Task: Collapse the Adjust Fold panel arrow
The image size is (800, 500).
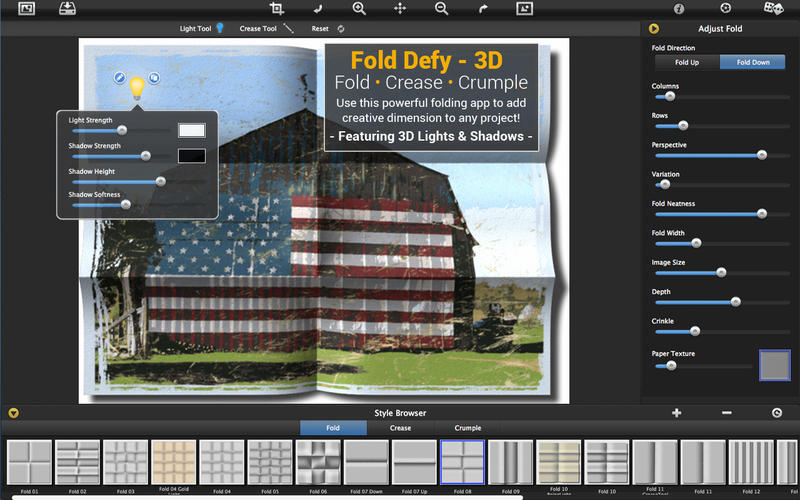Action: [x=654, y=29]
